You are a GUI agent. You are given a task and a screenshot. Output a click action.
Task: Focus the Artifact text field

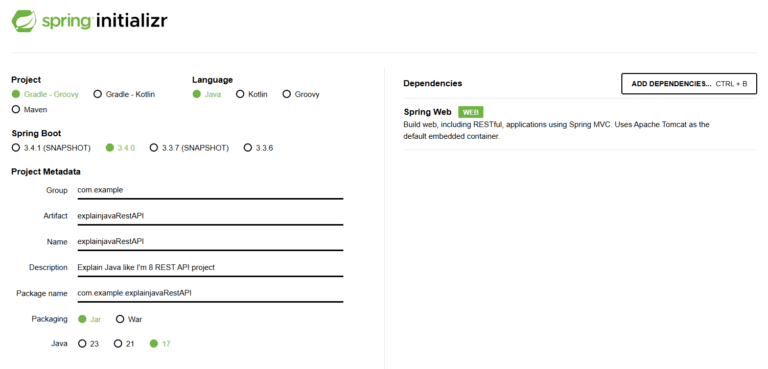pos(210,216)
